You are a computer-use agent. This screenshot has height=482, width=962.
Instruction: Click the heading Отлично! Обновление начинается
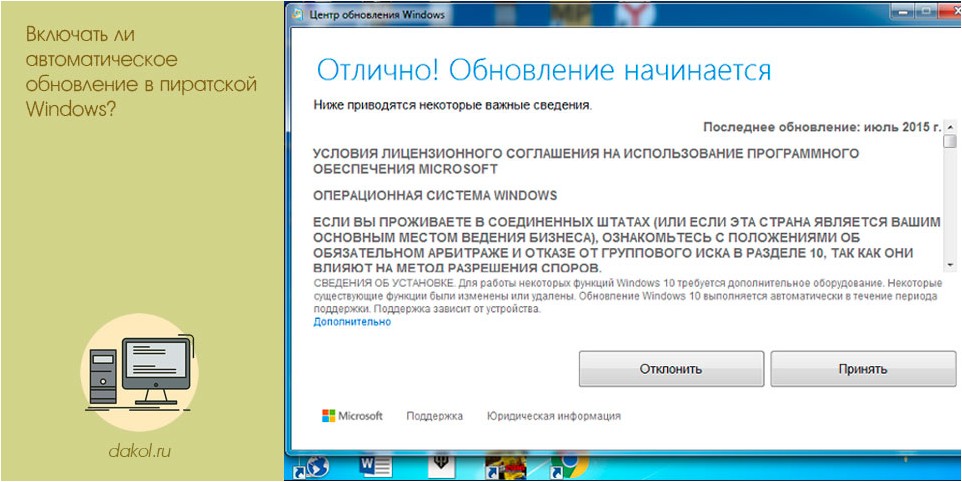[x=544, y=71]
